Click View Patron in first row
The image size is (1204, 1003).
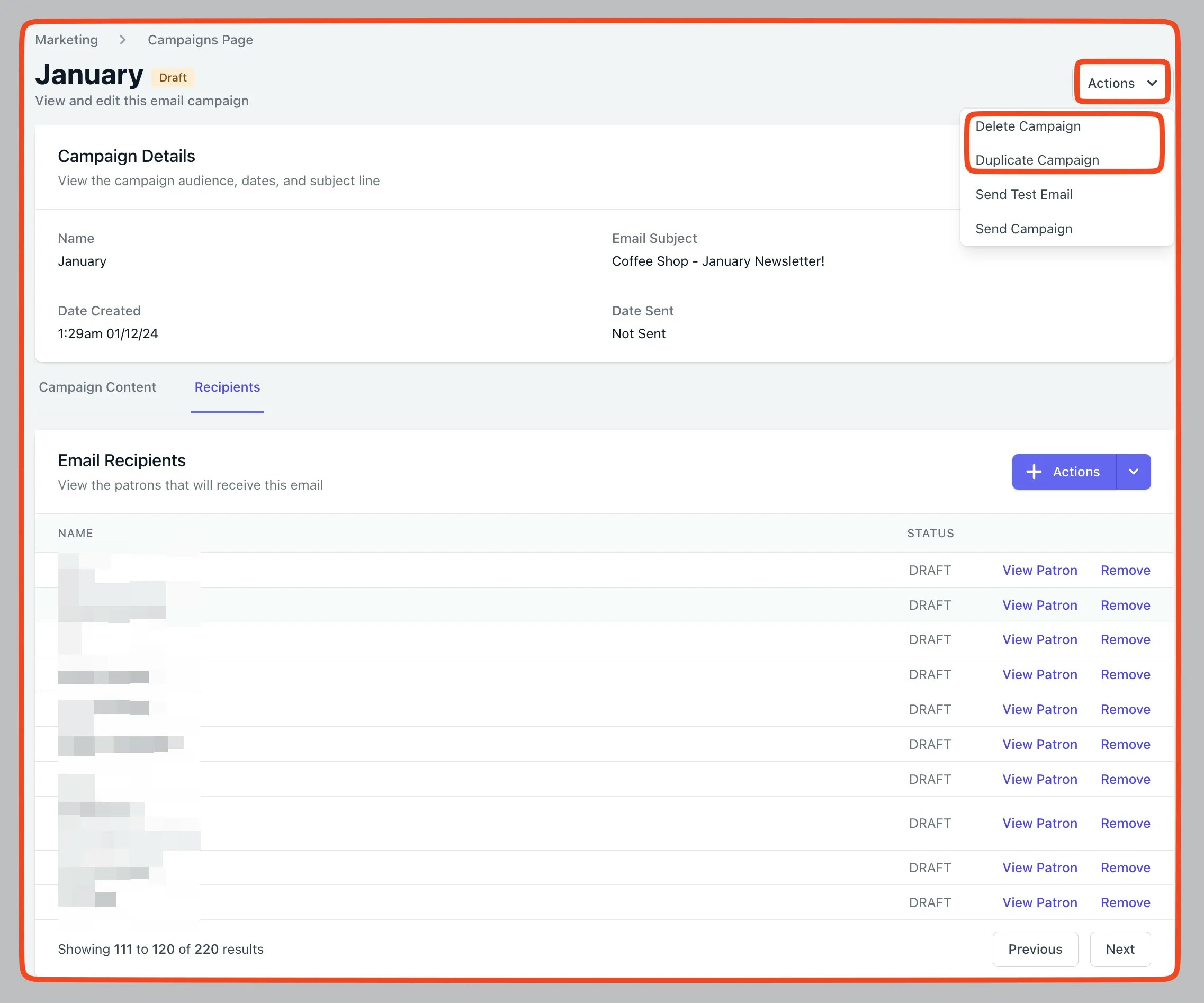pyautogui.click(x=1039, y=570)
